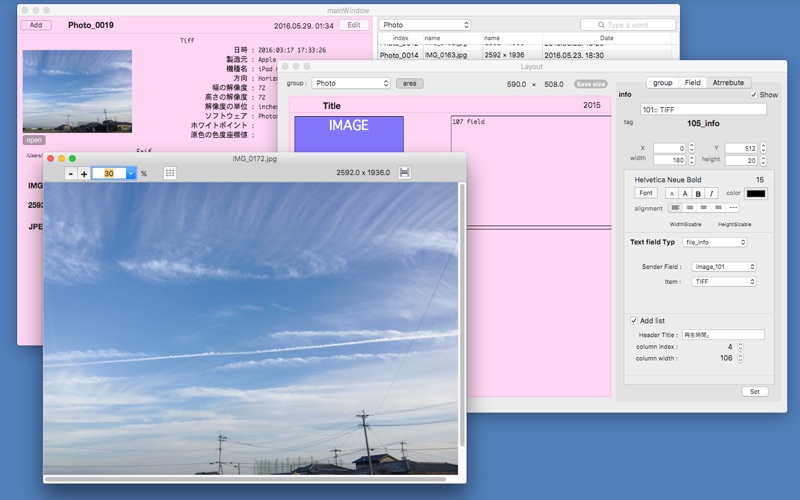Zoom in with the plus button in IMG_0172.jpg window
Screen dimensions: 800x500
click(84, 174)
